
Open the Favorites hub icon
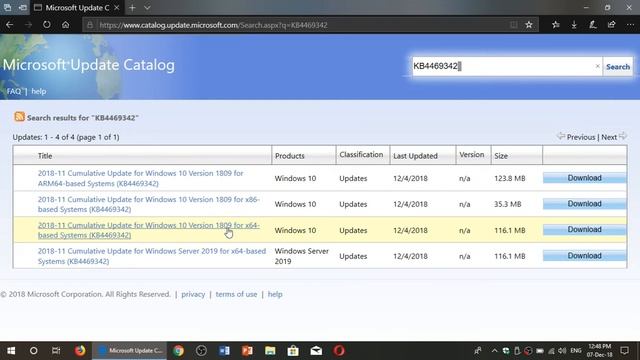(556, 25)
